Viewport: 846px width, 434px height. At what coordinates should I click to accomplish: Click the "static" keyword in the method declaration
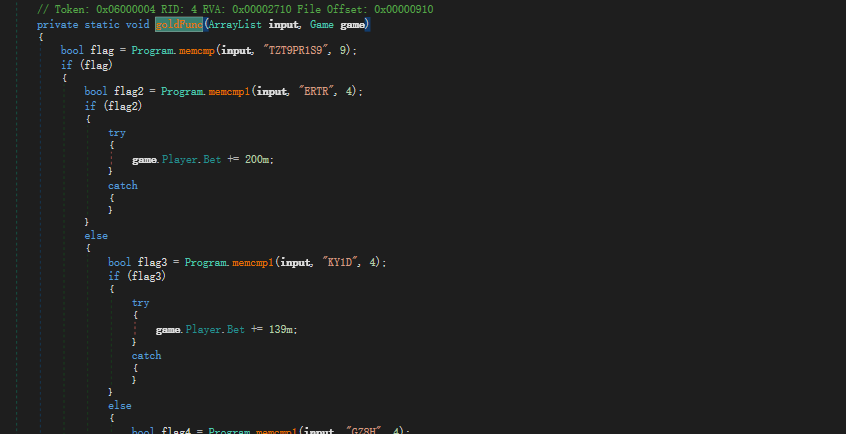pyautogui.click(x=102, y=24)
